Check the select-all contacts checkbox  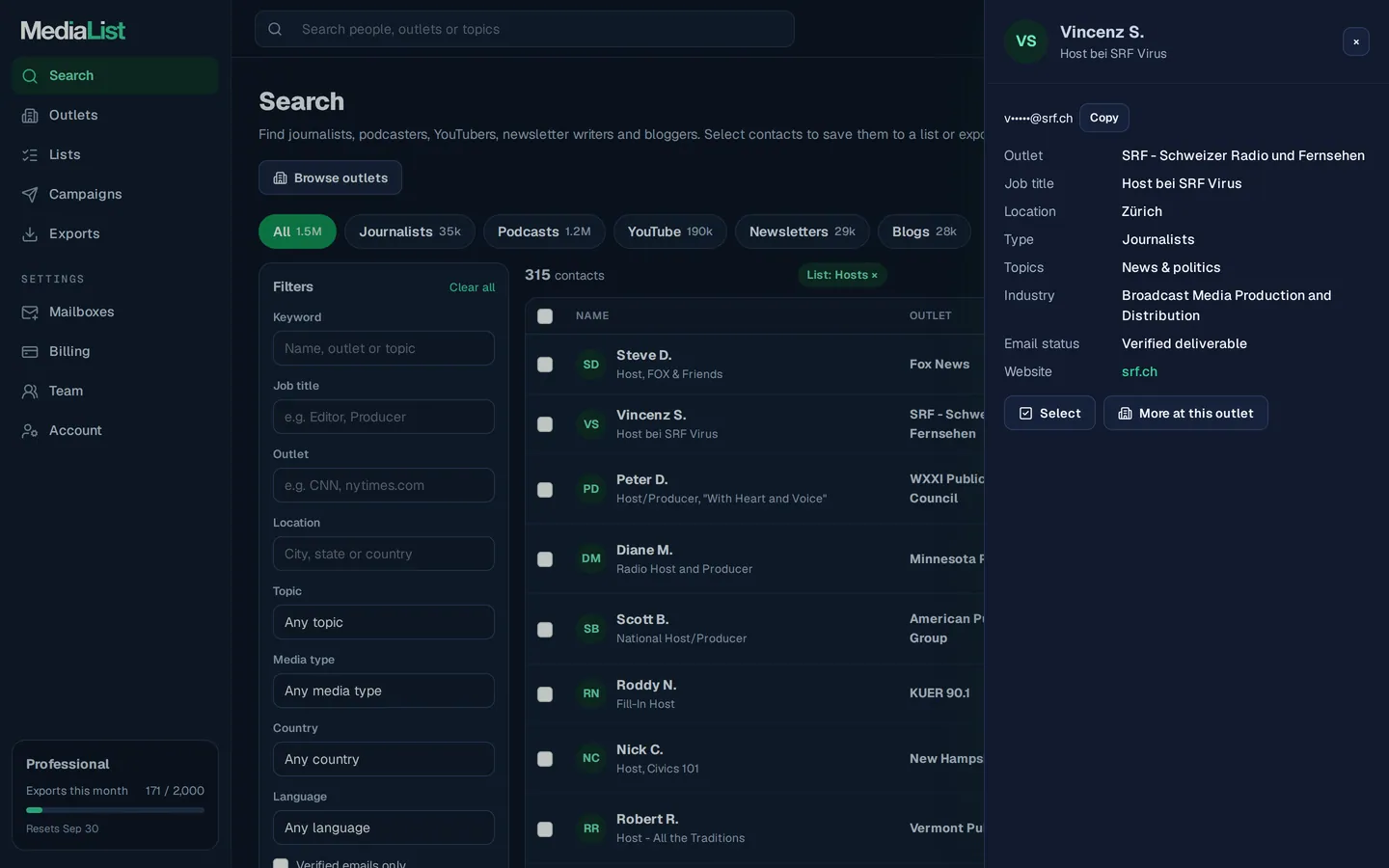point(545,316)
